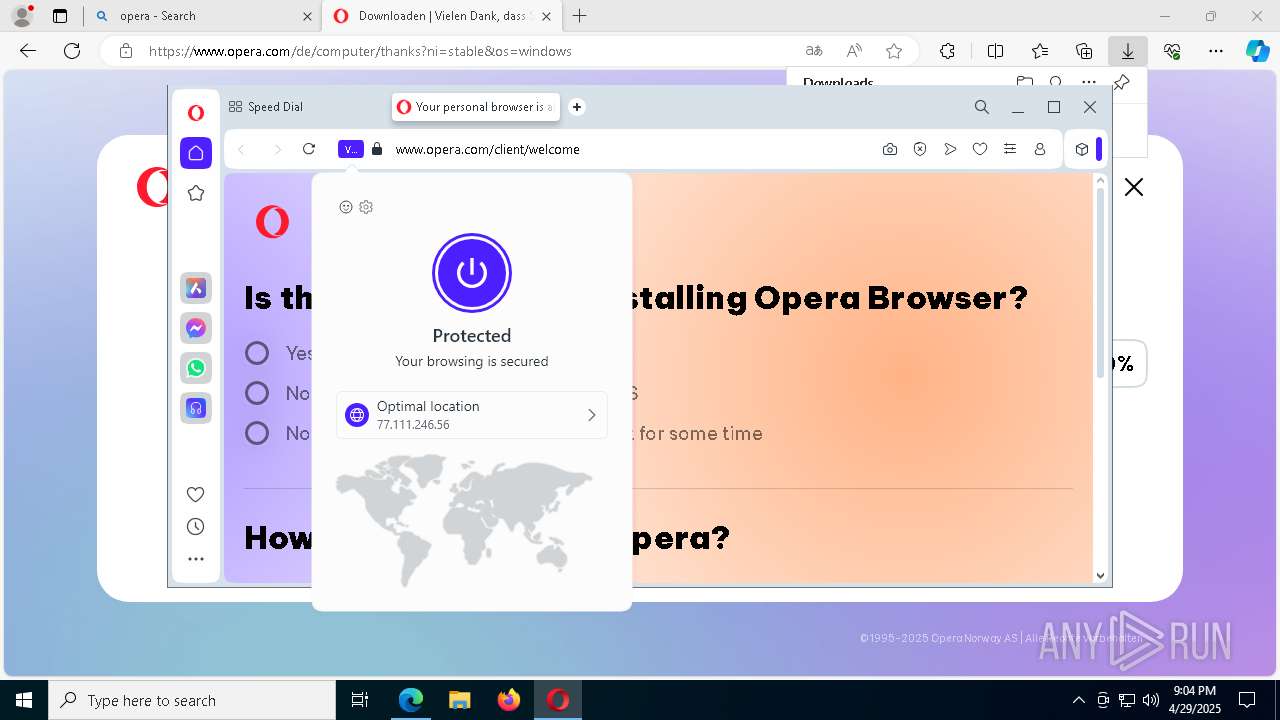Open Opera account profile icon
The width and height of the screenshot is (1280, 720).
1040,149
